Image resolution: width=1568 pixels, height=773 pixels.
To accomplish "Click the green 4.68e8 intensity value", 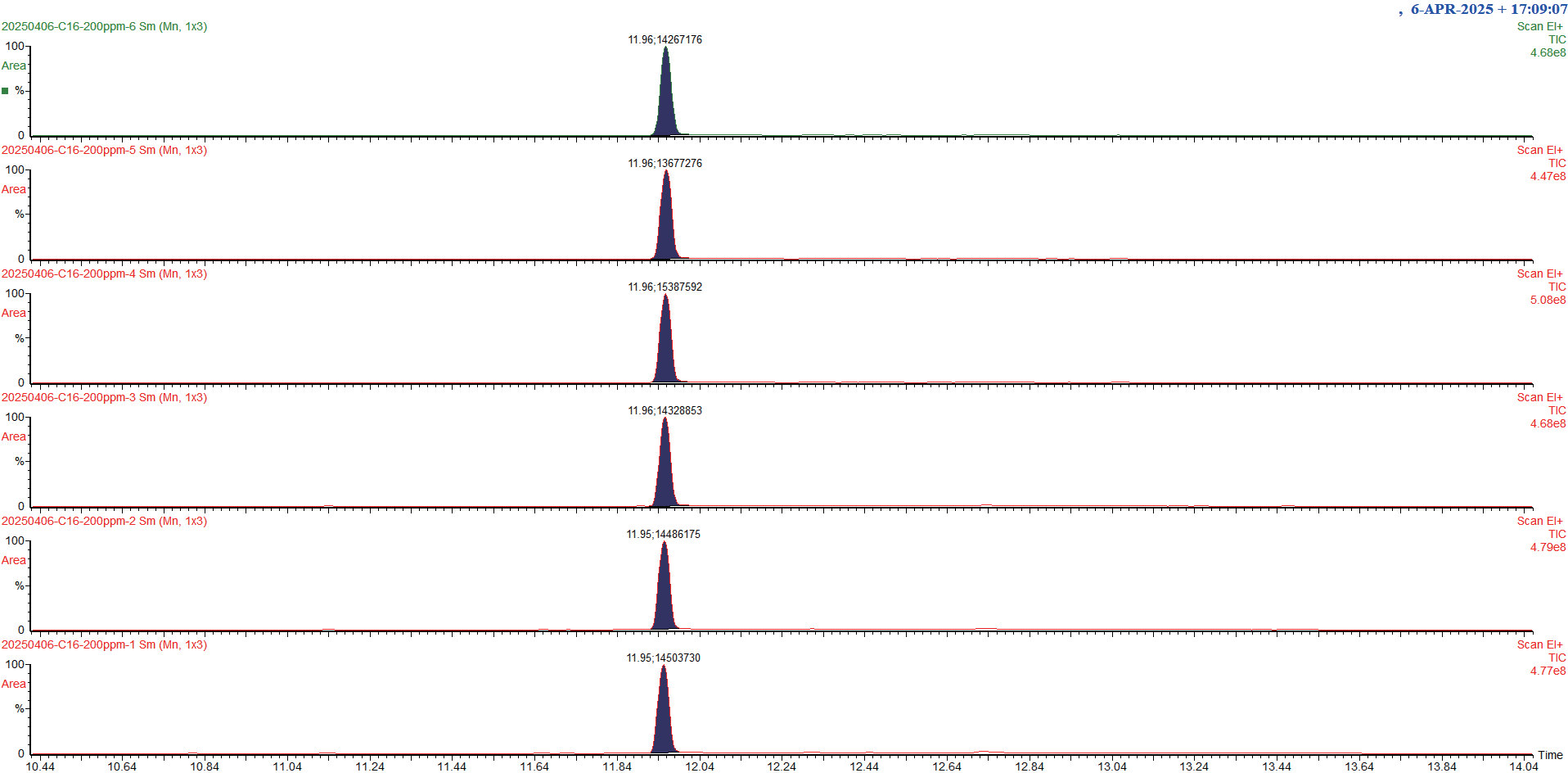I will click(1548, 52).
